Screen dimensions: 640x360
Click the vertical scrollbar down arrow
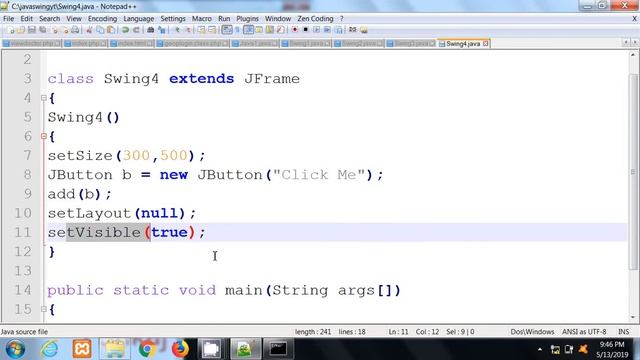point(633,317)
